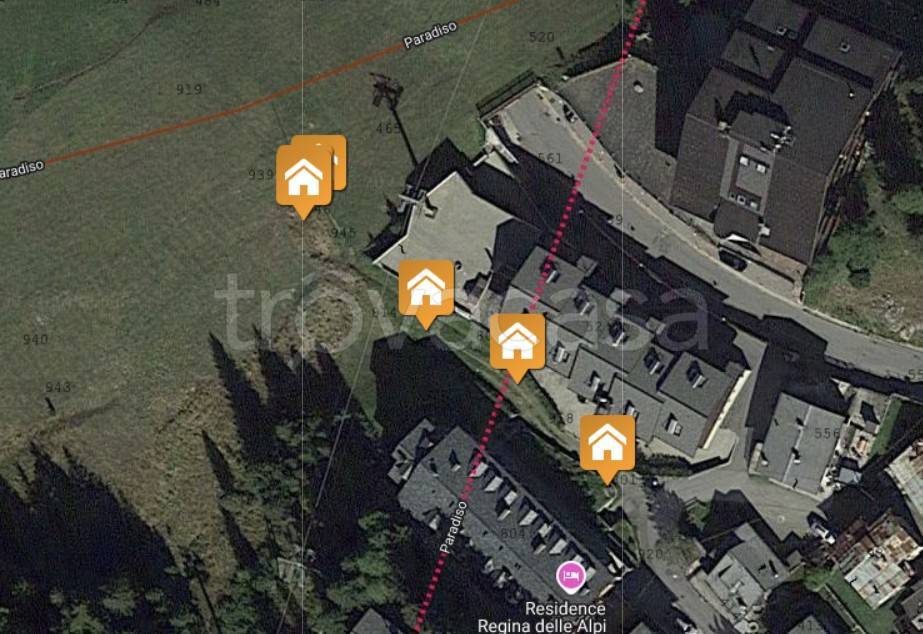Click parcel number 465 near the lift pylon
This screenshot has height=634, width=923.
pos(389,128)
